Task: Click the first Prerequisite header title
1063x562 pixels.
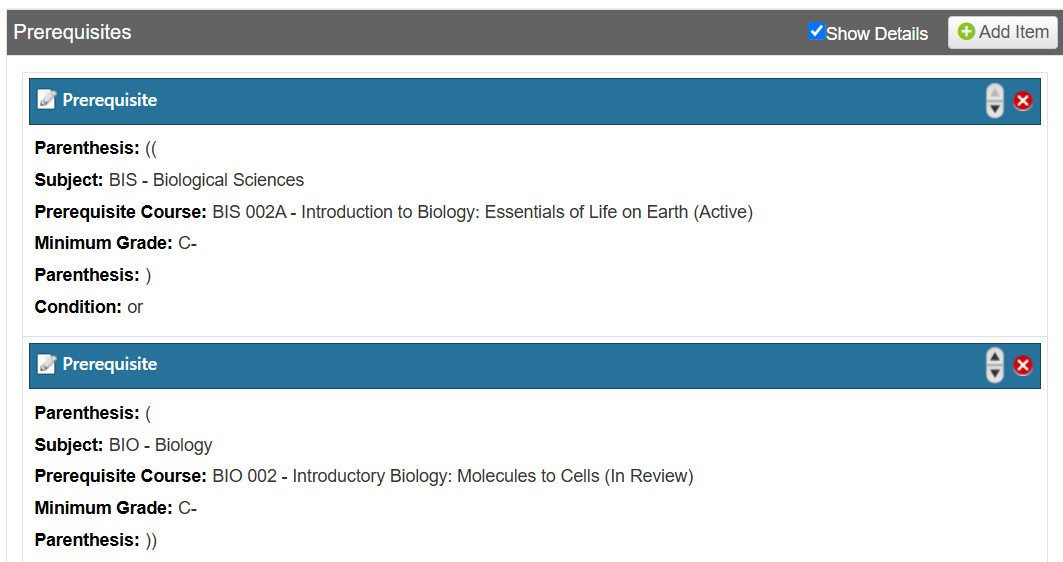Action: point(110,100)
